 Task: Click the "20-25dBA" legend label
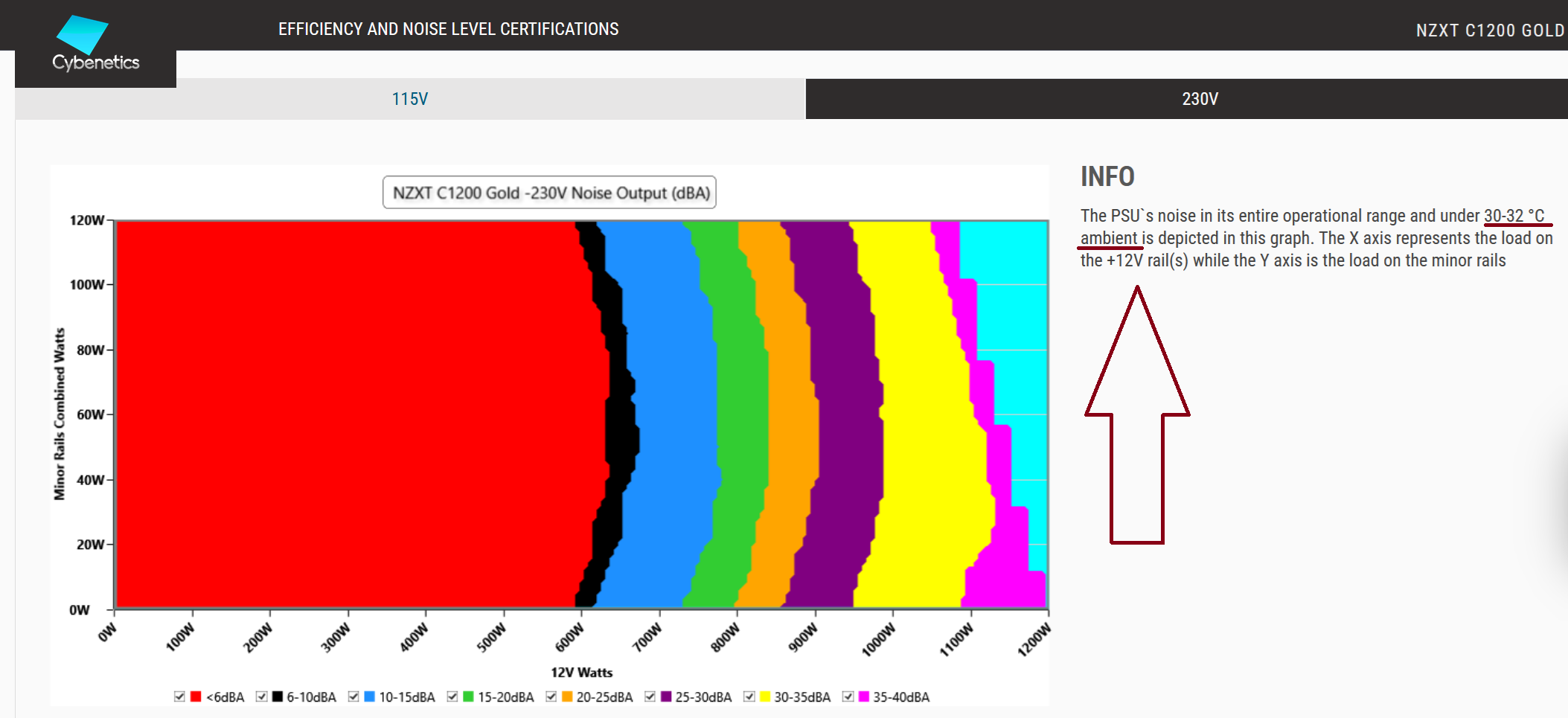[x=605, y=697]
